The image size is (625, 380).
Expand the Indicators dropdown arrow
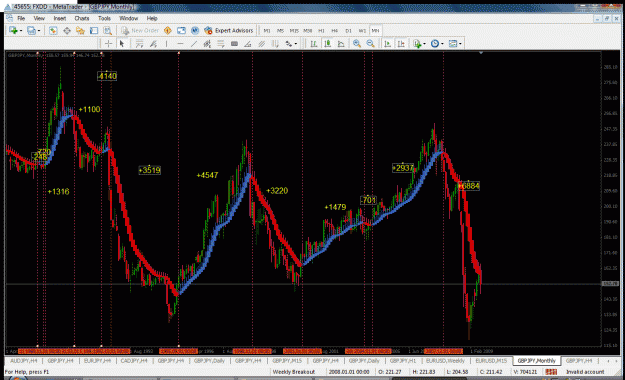(424, 44)
